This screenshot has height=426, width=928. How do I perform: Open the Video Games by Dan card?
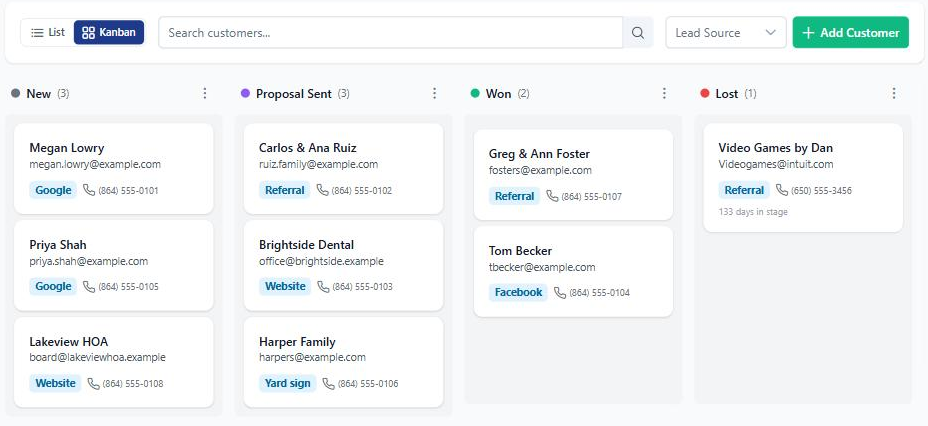click(803, 178)
